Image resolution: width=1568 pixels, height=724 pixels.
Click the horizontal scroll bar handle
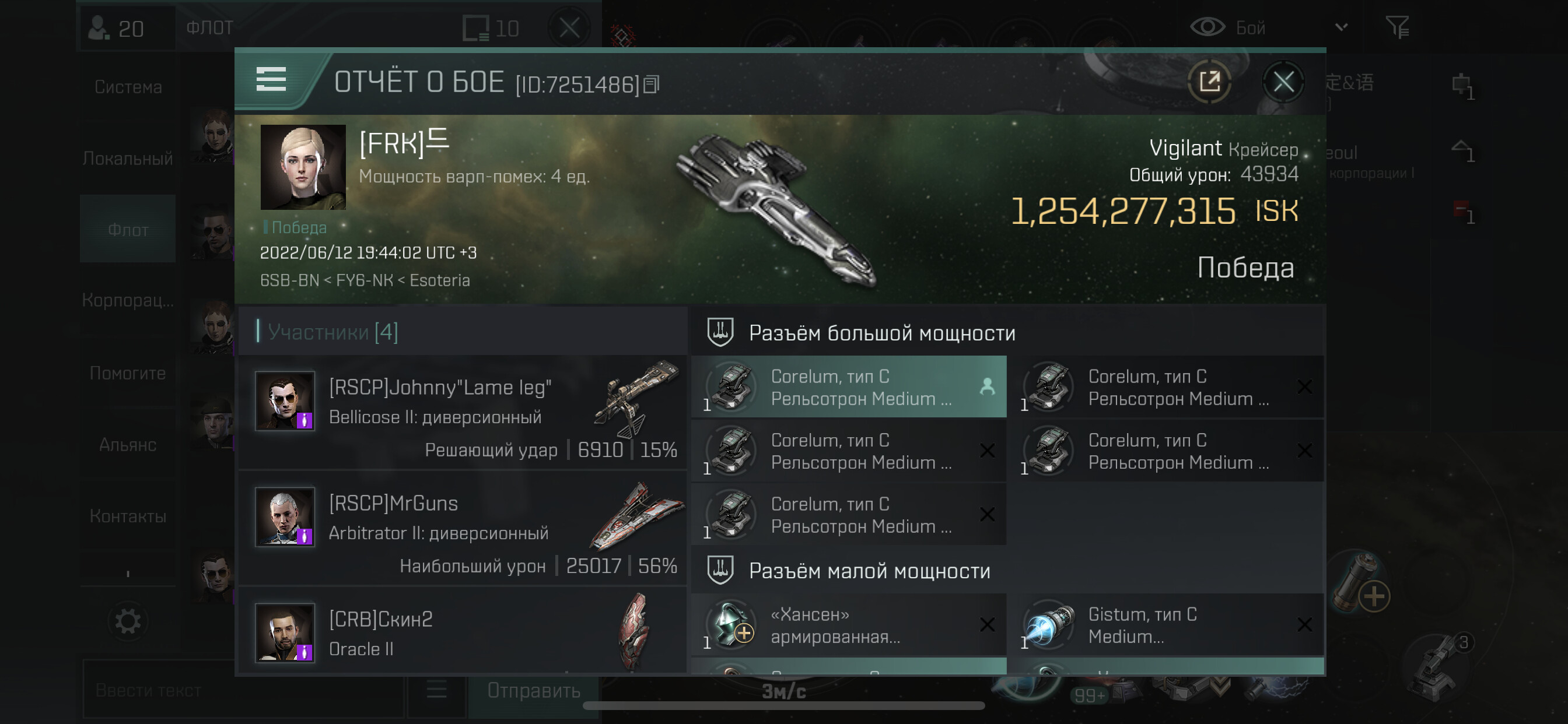784,706
